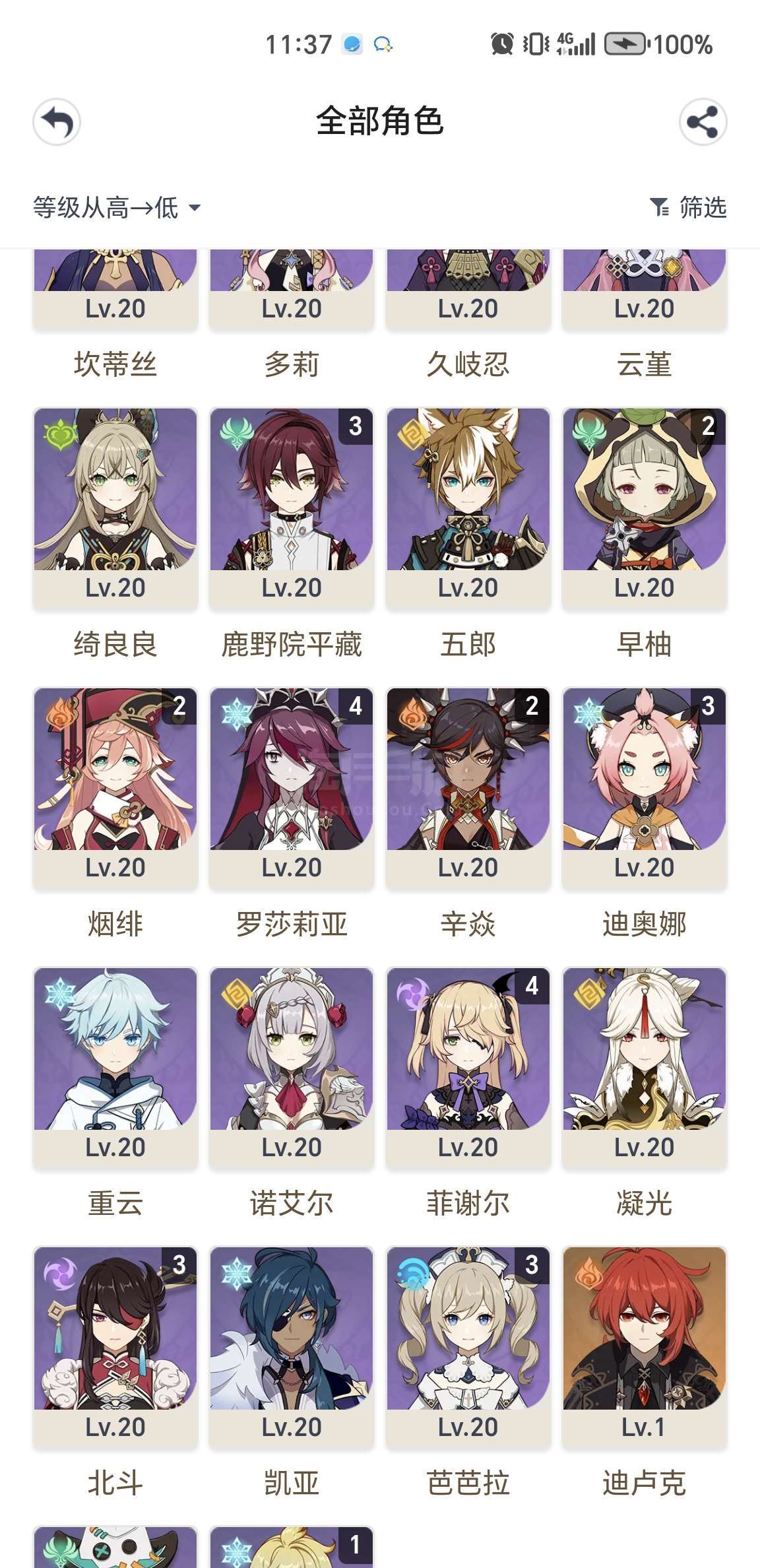The height and width of the screenshot is (1568, 760).
Task: Tap the back arrow icon
Action: (57, 122)
